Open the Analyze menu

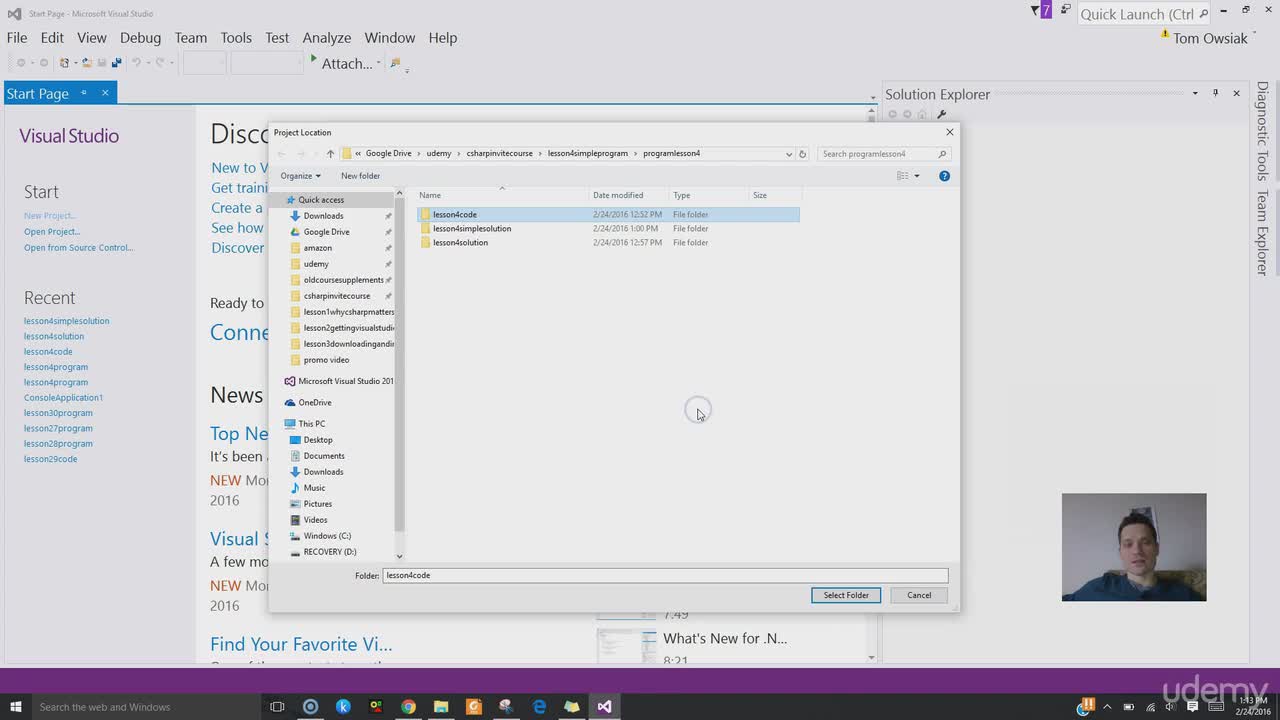(327, 37)
